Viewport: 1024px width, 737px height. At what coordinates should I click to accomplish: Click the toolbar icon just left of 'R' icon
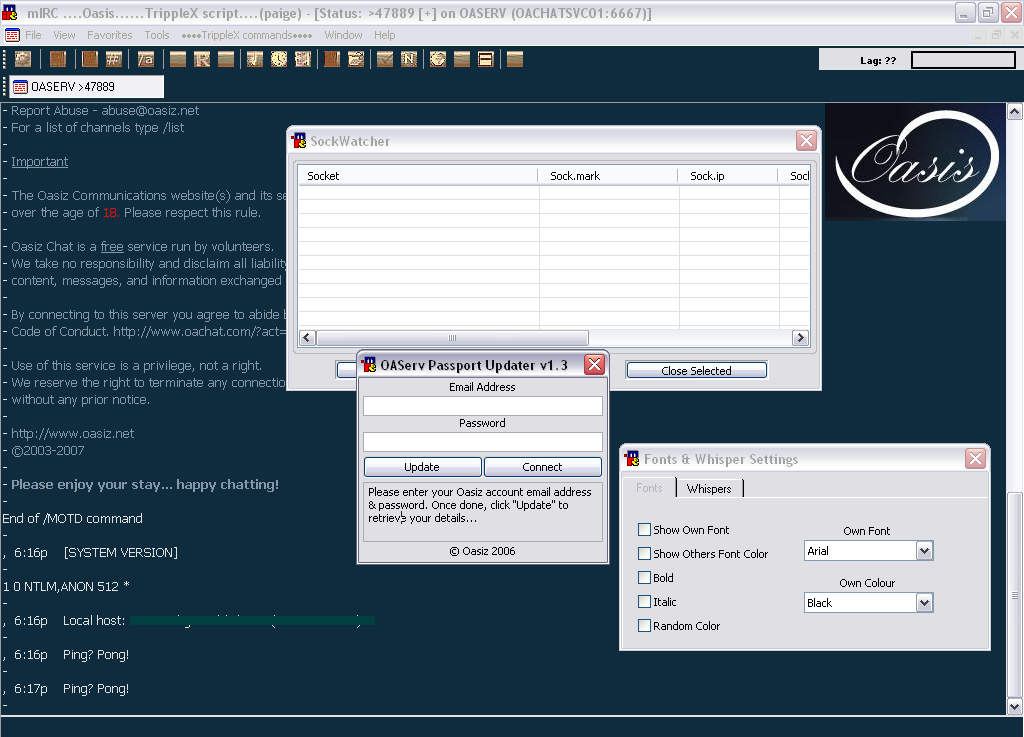click(178, 59)
